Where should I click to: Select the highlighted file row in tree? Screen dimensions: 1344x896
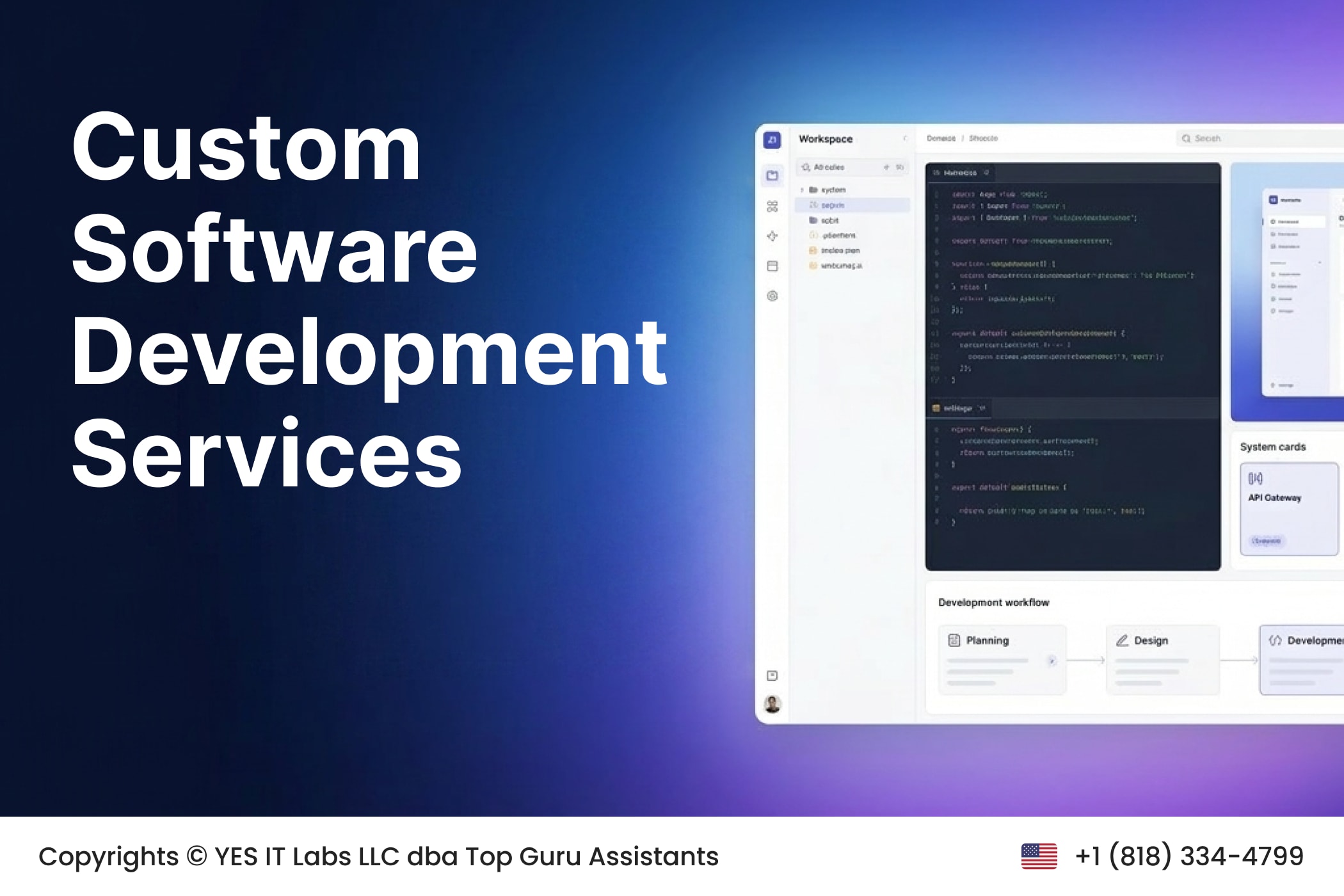(x=852, y=205)
